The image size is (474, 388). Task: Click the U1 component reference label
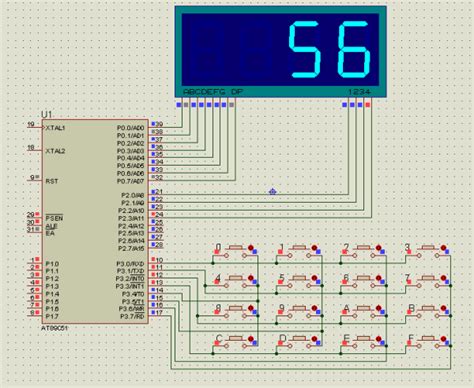(x=46, y=114)
